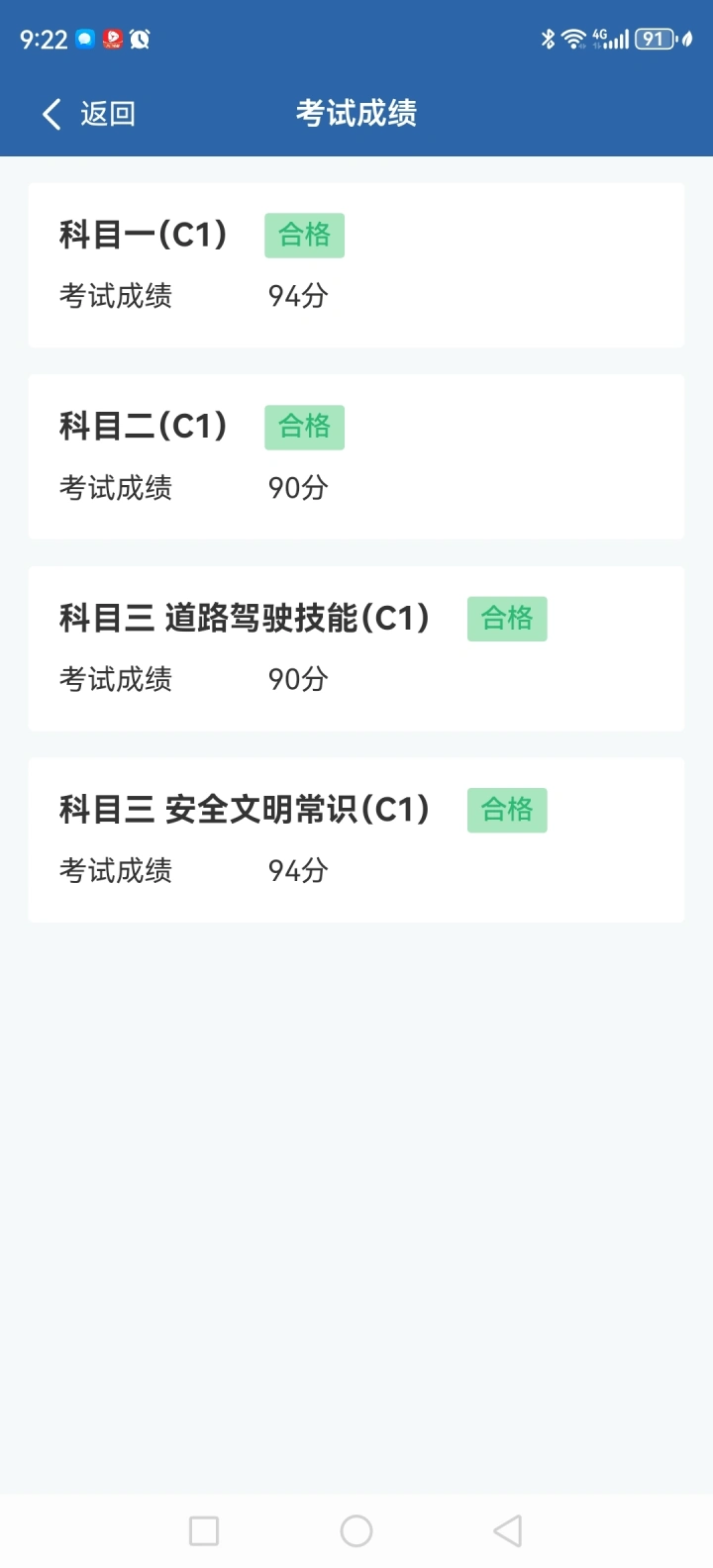This screenshot has height=1568, width=713.
Task: Tap the battery level indicator showing 91
Action: click(x=654, y=40)
